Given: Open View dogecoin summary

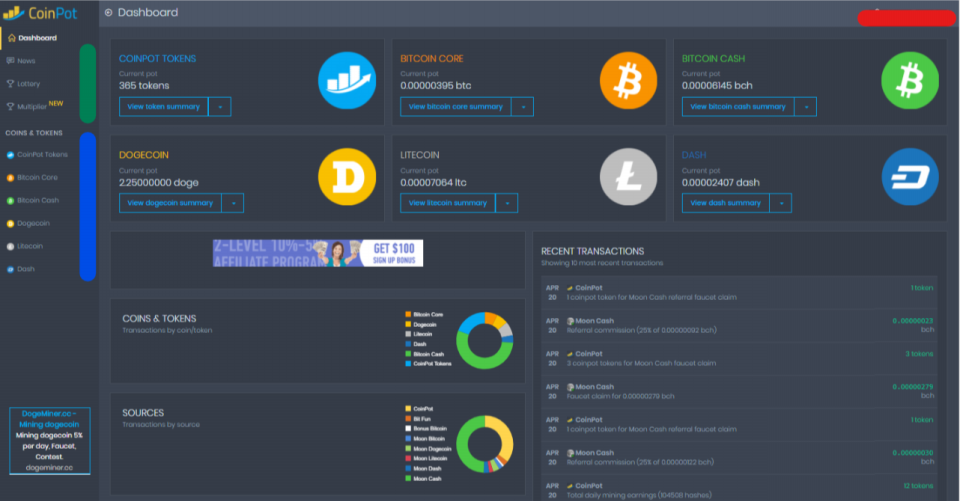Looking at the screenshot, I should (x=170, y=203).
